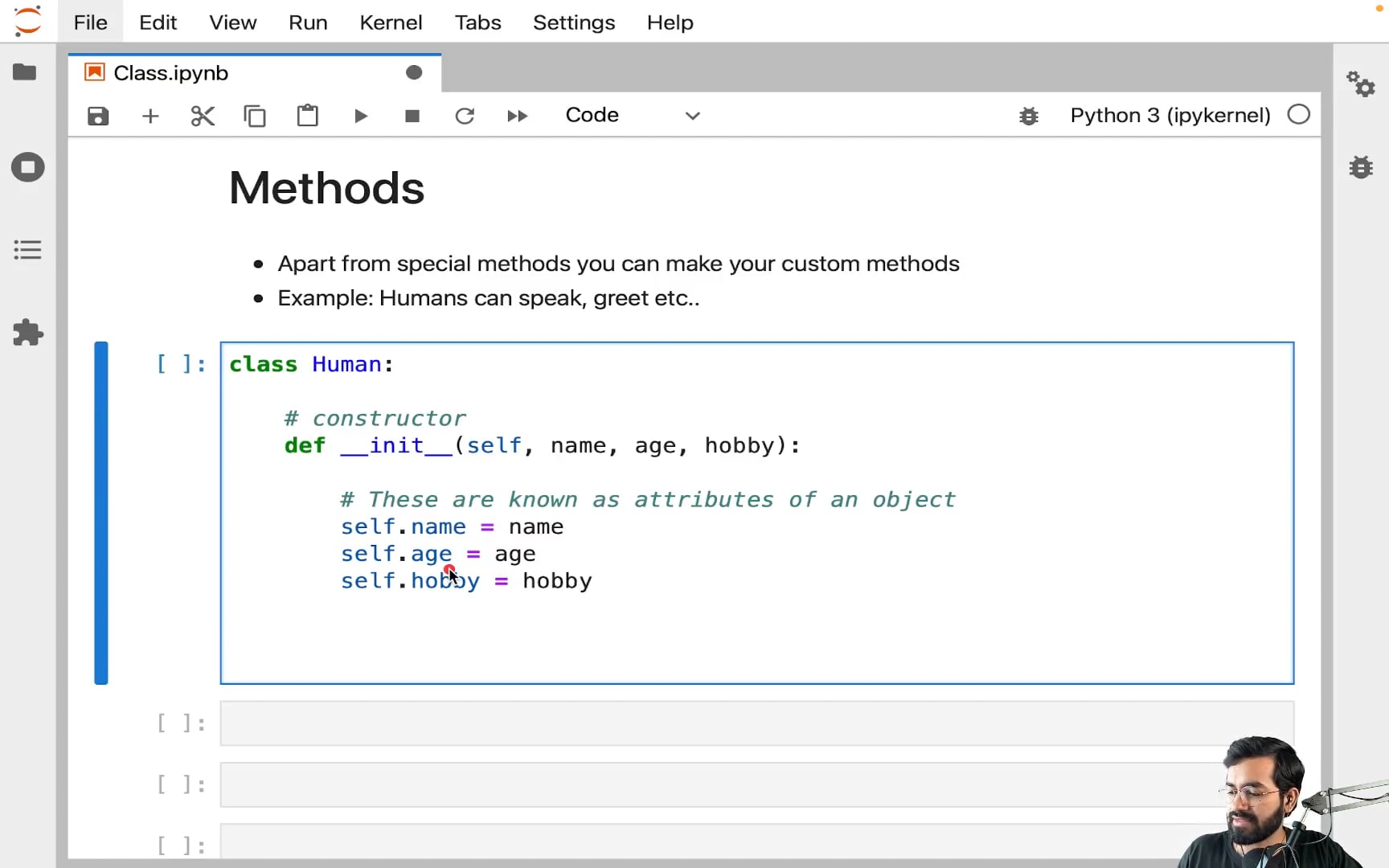Open the cell type Code dropdown

click(x=633, y=115)
